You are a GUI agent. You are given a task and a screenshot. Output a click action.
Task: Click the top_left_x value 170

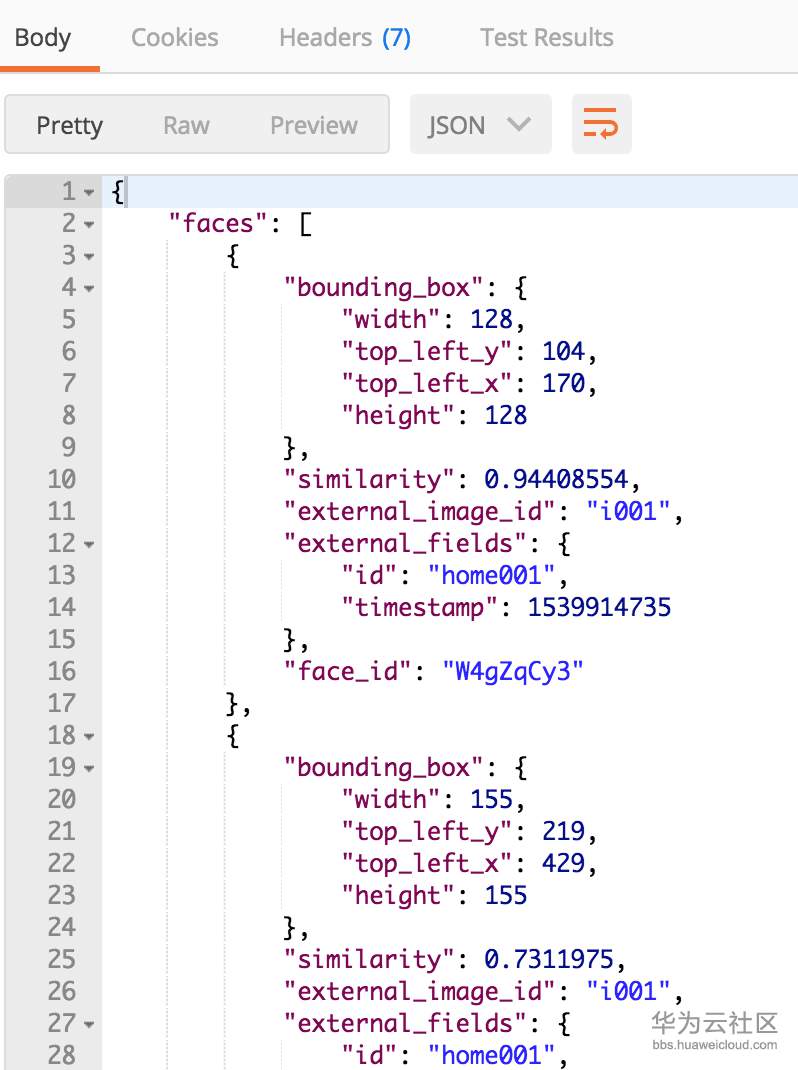click(x=563, y=384)
